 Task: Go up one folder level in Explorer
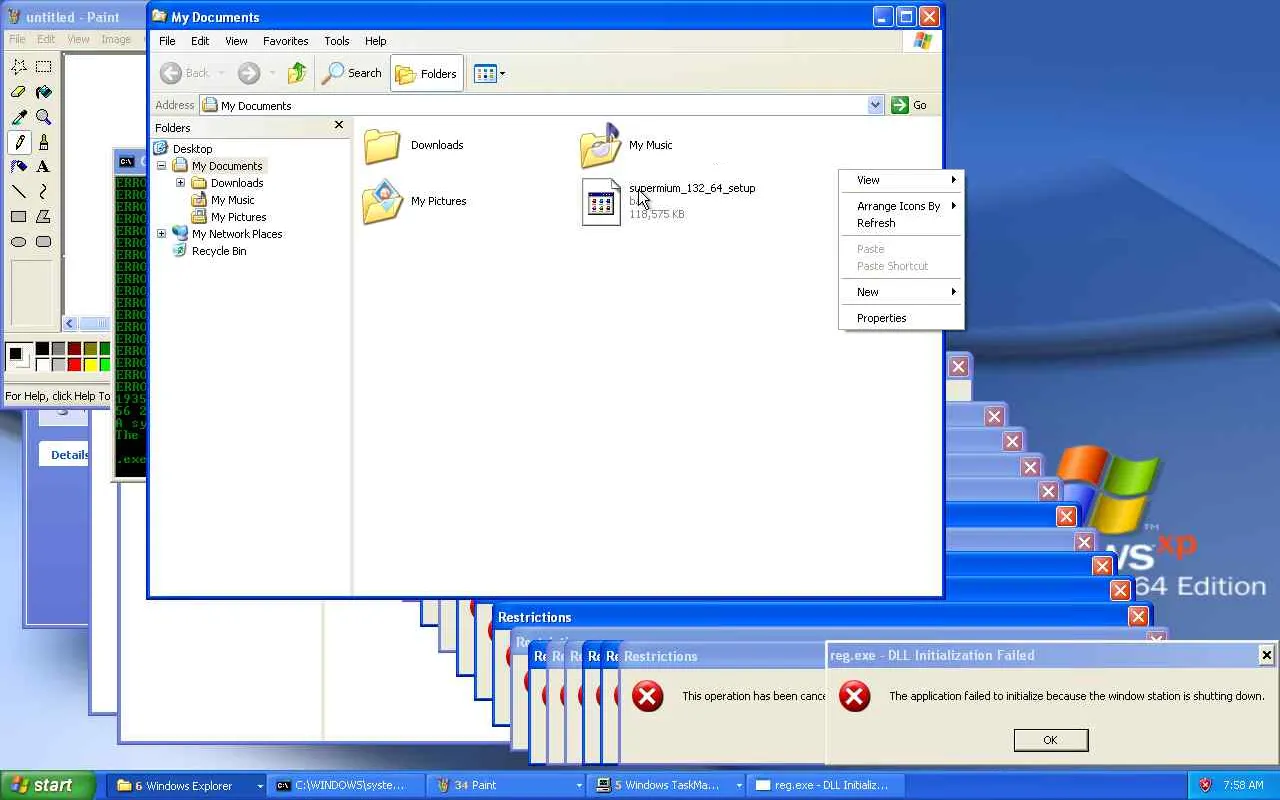(297, 73)
